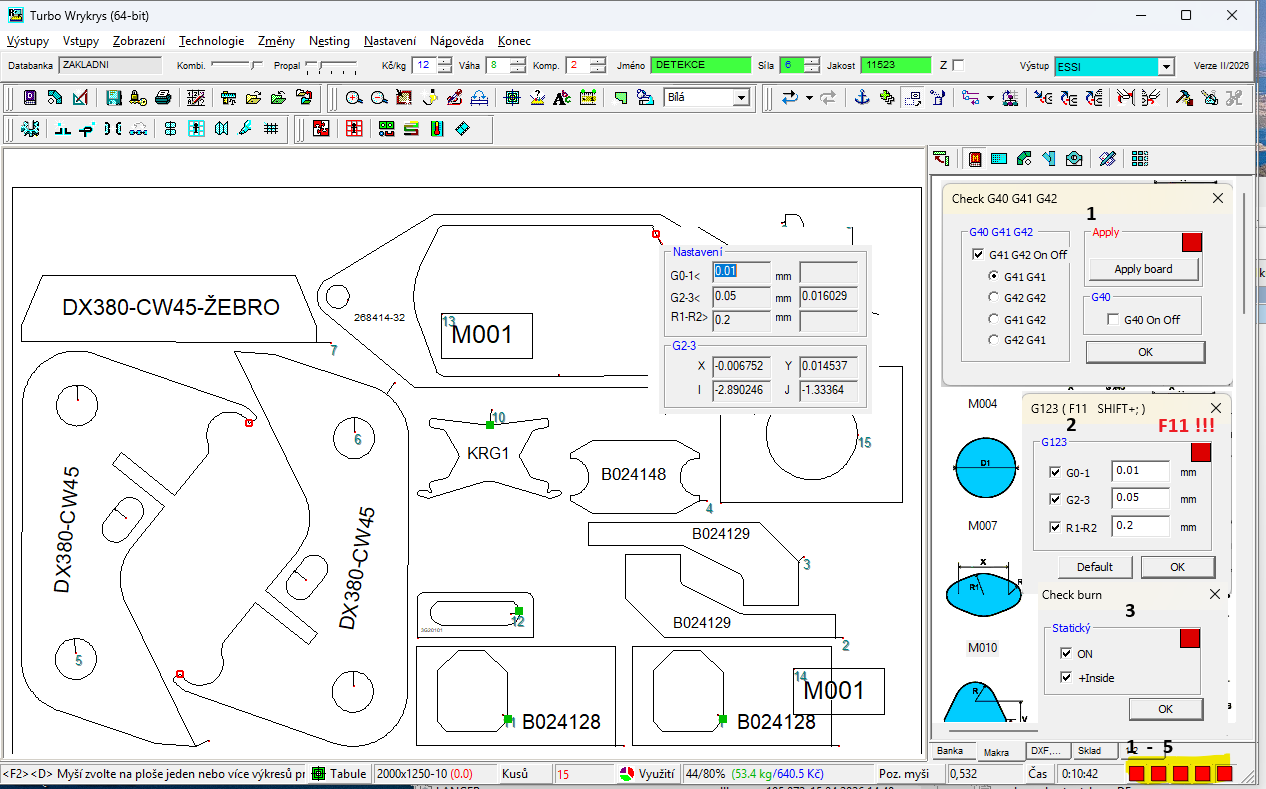Open the Bílá color dropdown
Viewport: 1266px width, 789px height.
(x=740, y=98)
